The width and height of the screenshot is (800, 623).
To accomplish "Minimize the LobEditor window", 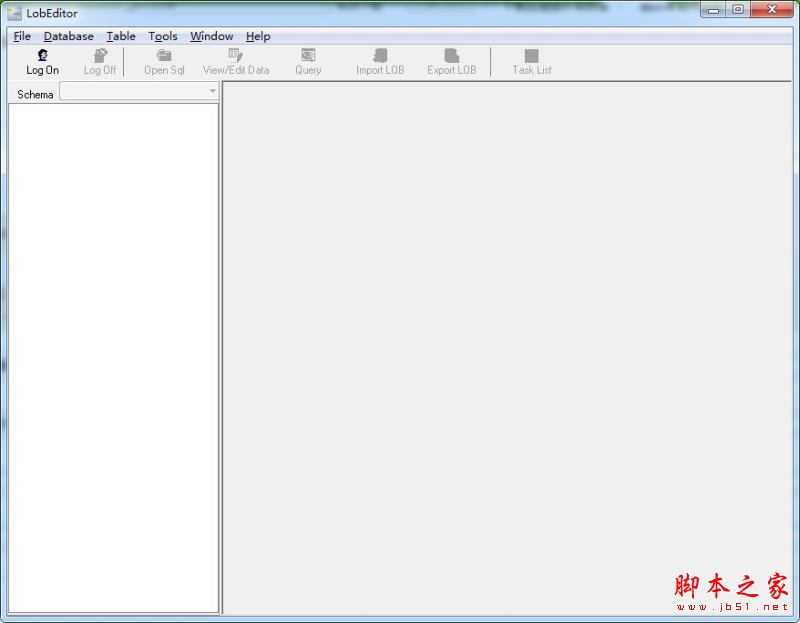I will click(x=713, y=10).
